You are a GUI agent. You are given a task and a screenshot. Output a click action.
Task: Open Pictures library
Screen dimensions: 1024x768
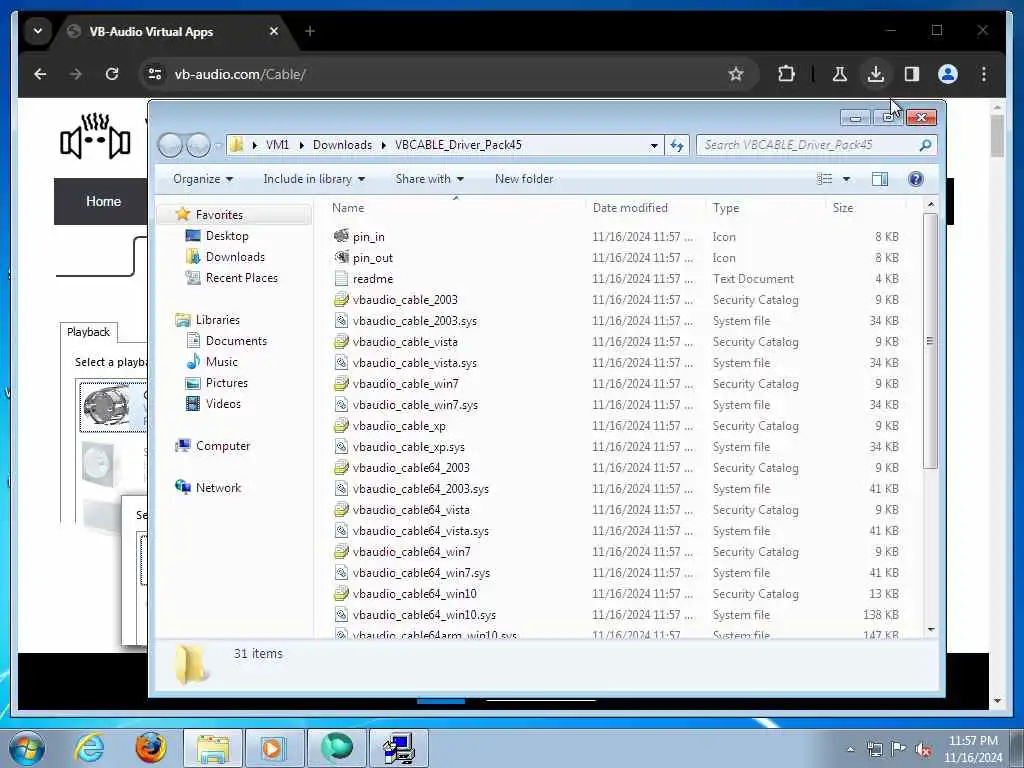[227, 383]
